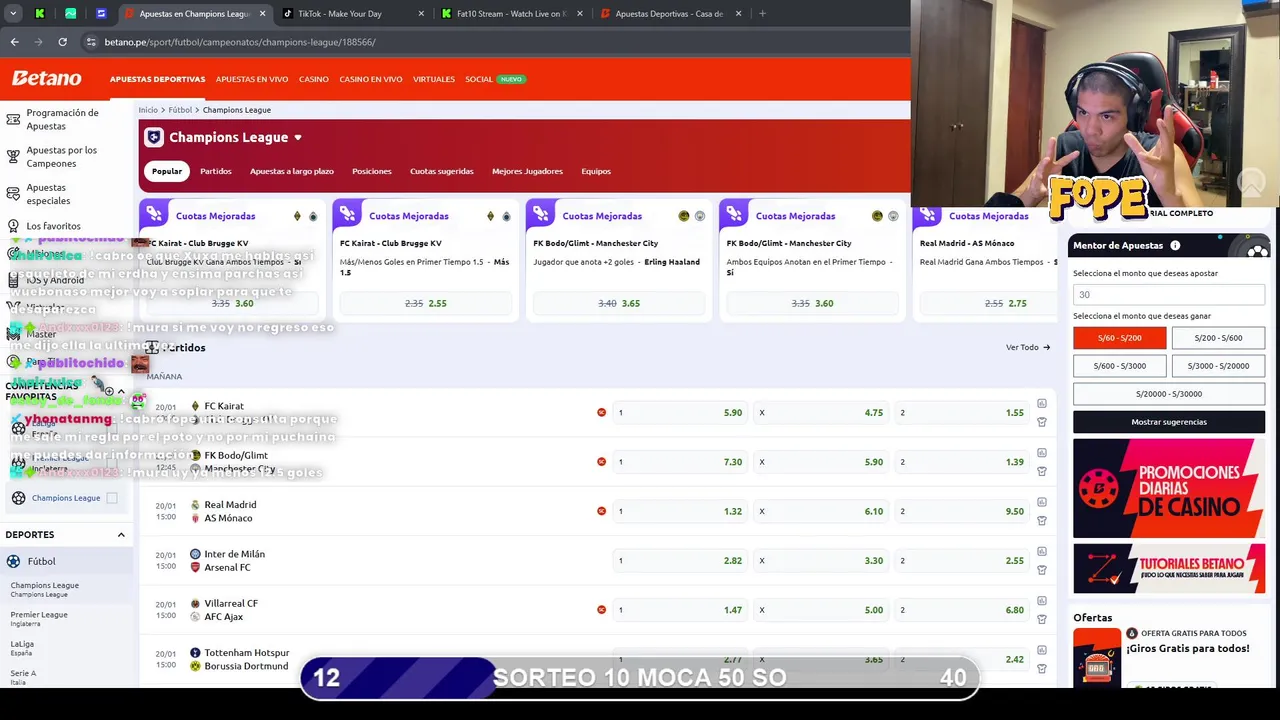1280x720 pixels.
Task: Switch to the Partidos tab
Action: 215,171
